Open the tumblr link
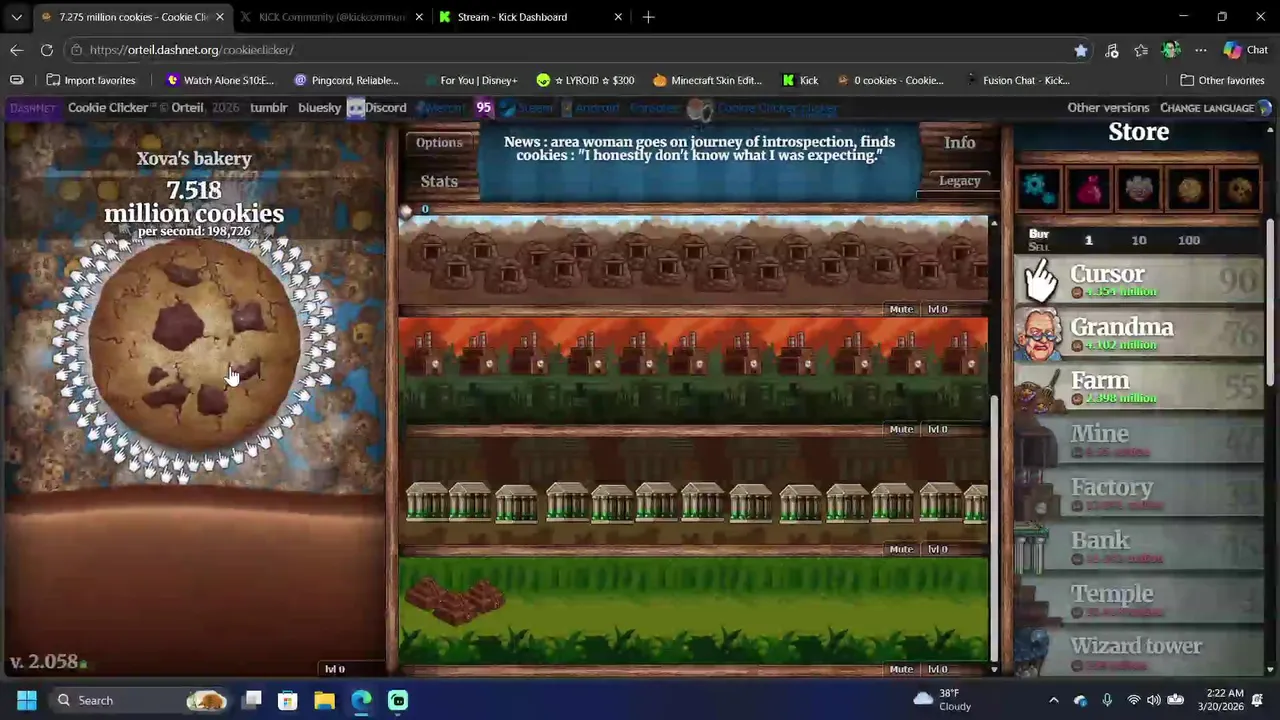This screenshot has width=1280, height=720. [268, 107]
